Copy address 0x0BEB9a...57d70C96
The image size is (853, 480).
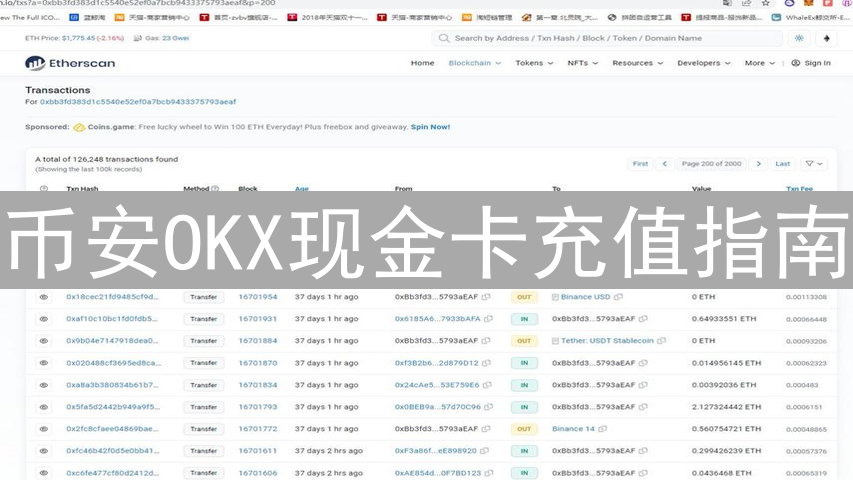pyautogui.click(x=489, y=407)
